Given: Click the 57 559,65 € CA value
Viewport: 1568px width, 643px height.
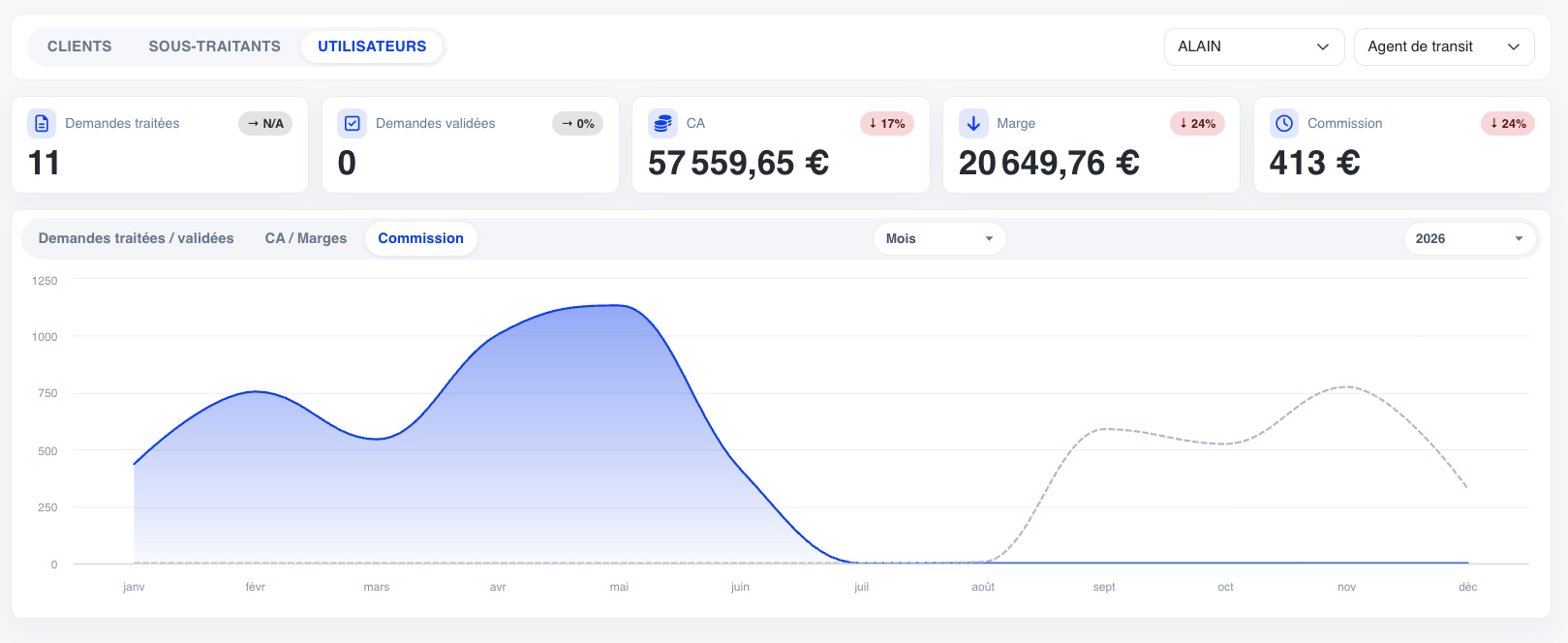Looking at the screenshot, I should pos(738,163).
